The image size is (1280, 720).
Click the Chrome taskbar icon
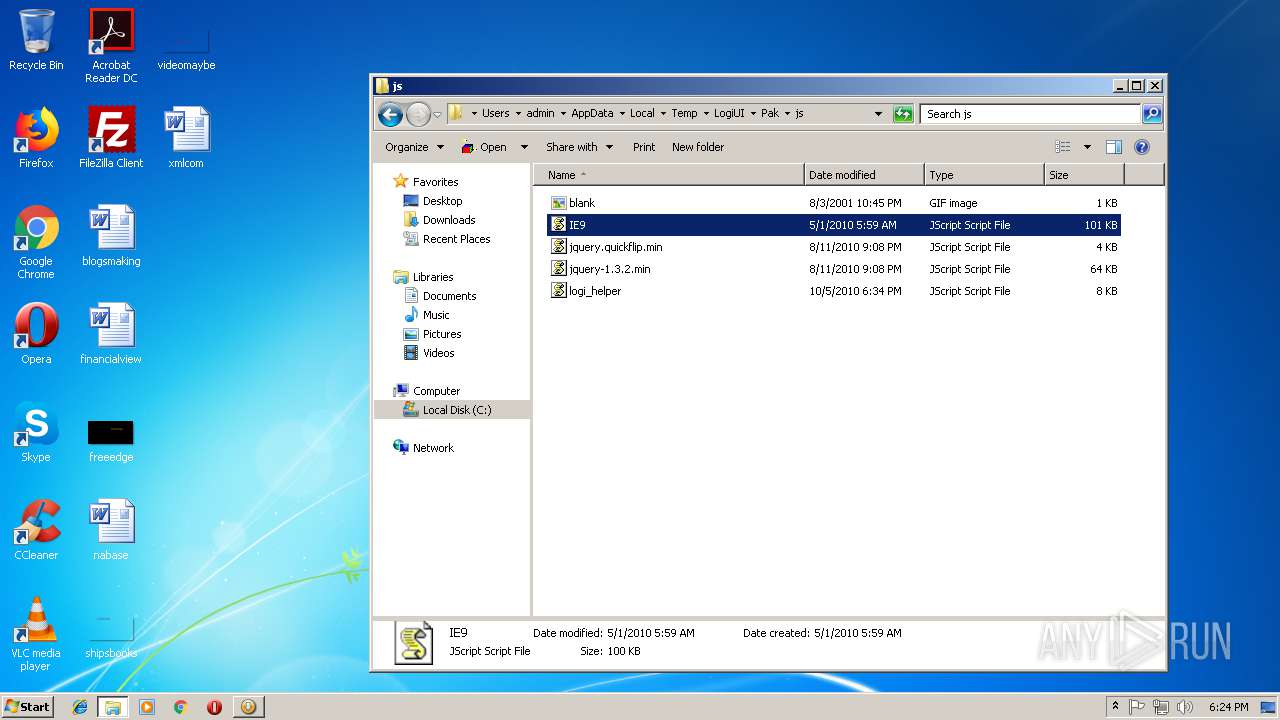[181, 707]
